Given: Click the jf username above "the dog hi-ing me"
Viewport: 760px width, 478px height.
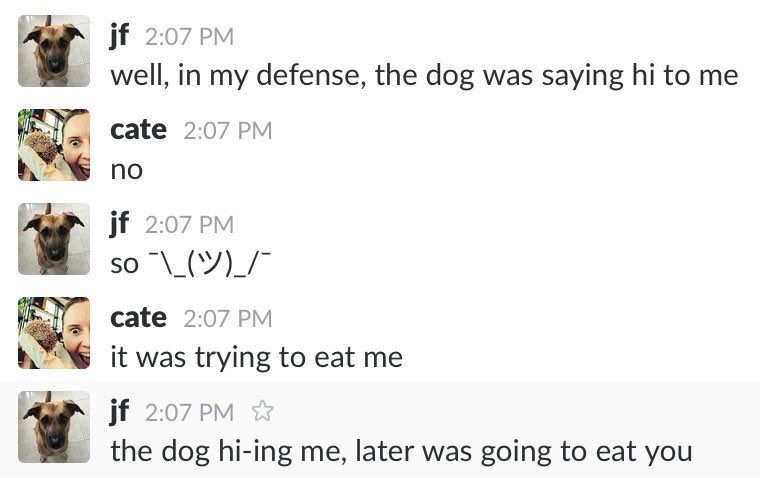Looking at the screenshot, I should tap(120, 412).
